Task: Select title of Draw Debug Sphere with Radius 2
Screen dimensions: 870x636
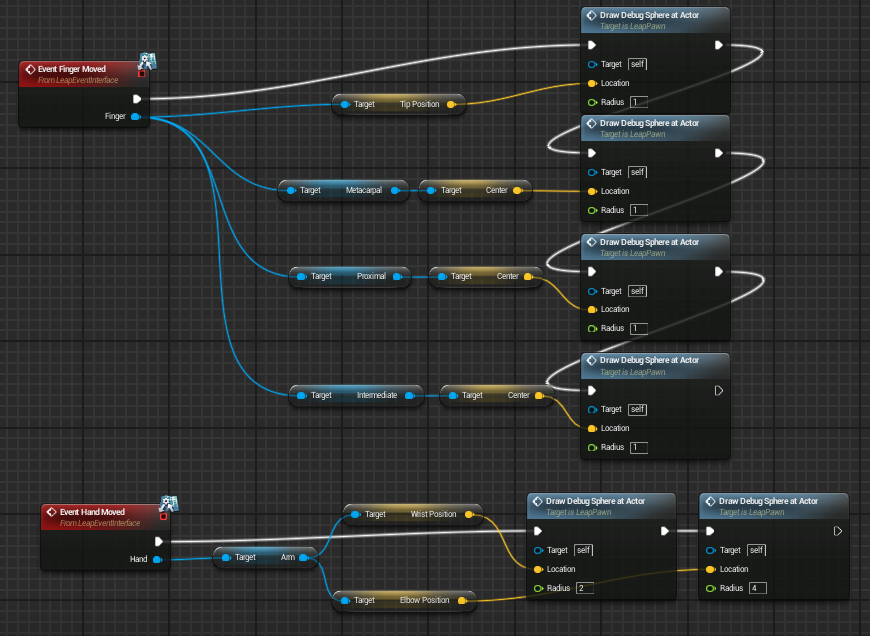Action: click(x=595, y=501)
